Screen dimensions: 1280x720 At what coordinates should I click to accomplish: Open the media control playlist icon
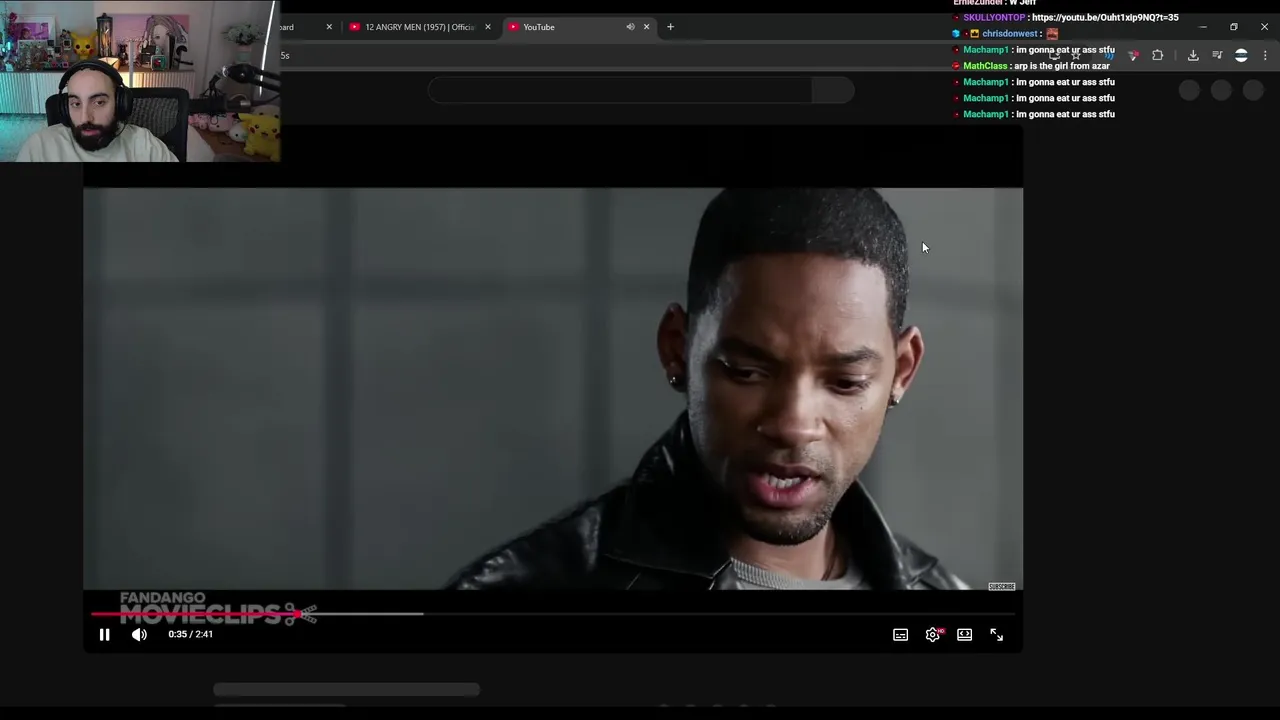pos(1217,56)
